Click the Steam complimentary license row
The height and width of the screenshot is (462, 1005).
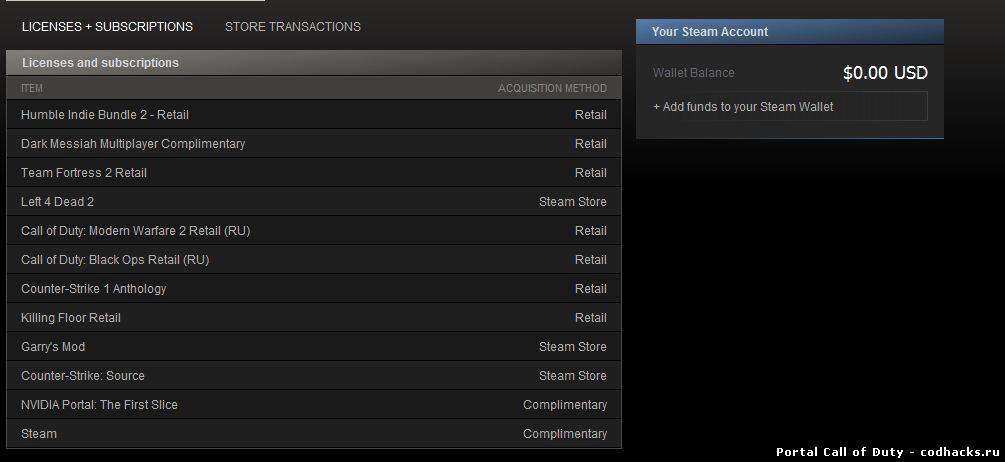point(313,434)
